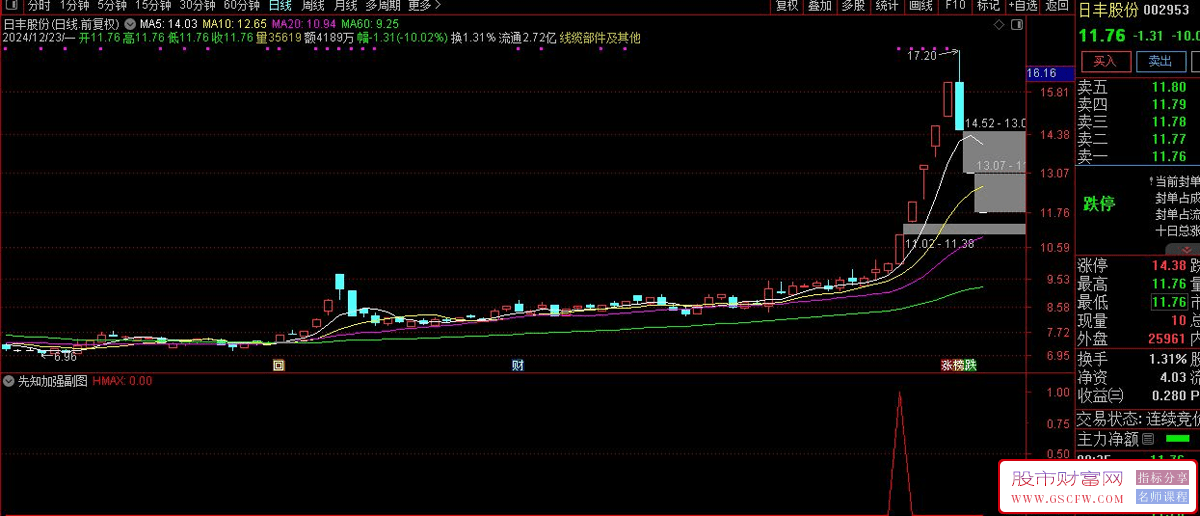This screenshot has width=1200, height=516.
Task: Expand the 先知加强副图 indicator dropdown
Action: coord(9,381)
